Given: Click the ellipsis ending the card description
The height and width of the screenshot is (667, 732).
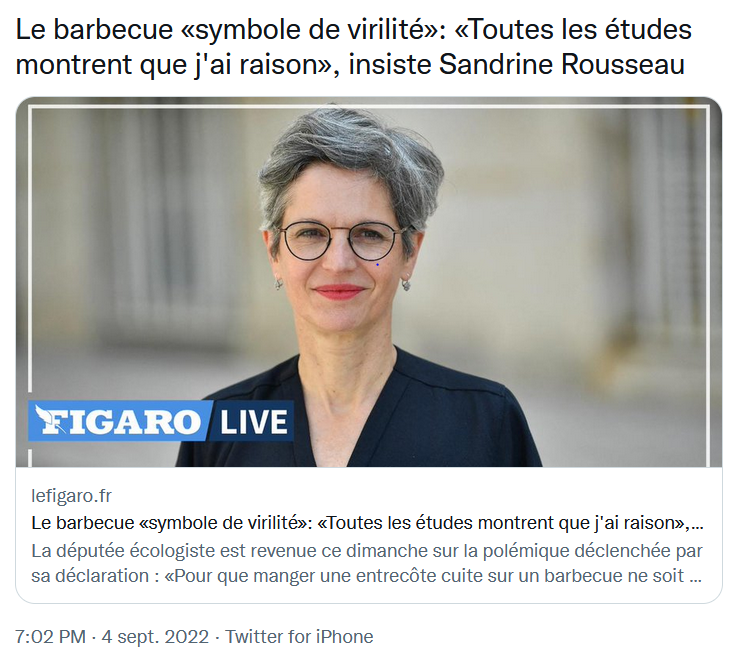Looking at the screenshot, I should point(696,578).
